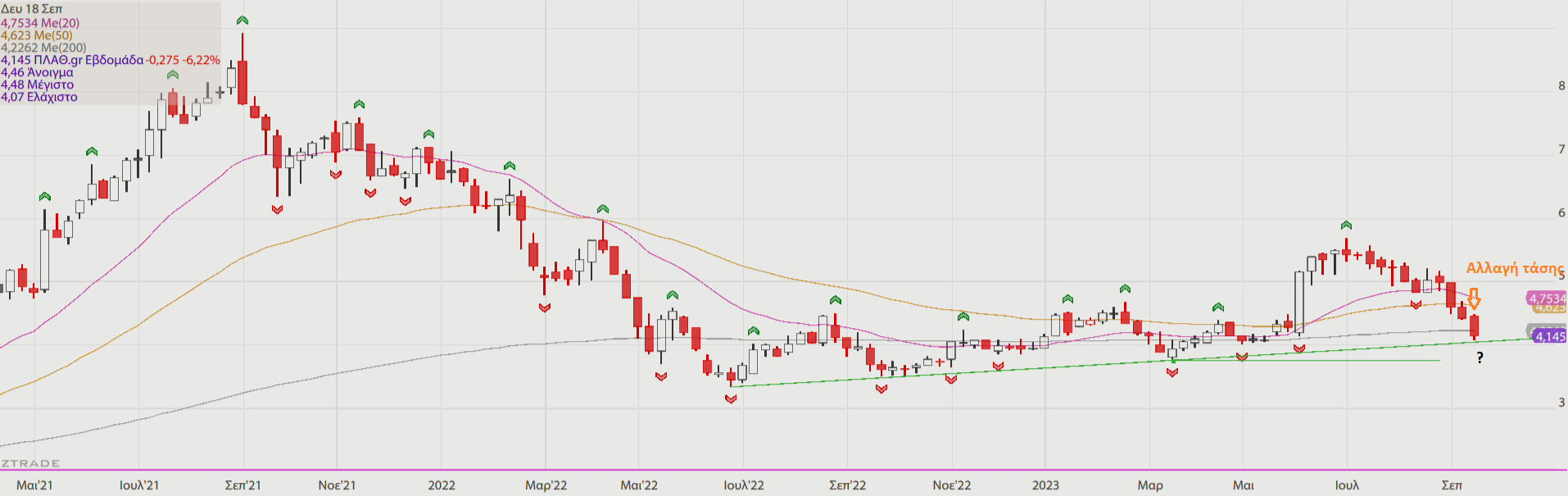This screenshot has width=1568, height=496.
Task: Click the 'Μαρ'22' time axis label
Action: coord(546,485)
